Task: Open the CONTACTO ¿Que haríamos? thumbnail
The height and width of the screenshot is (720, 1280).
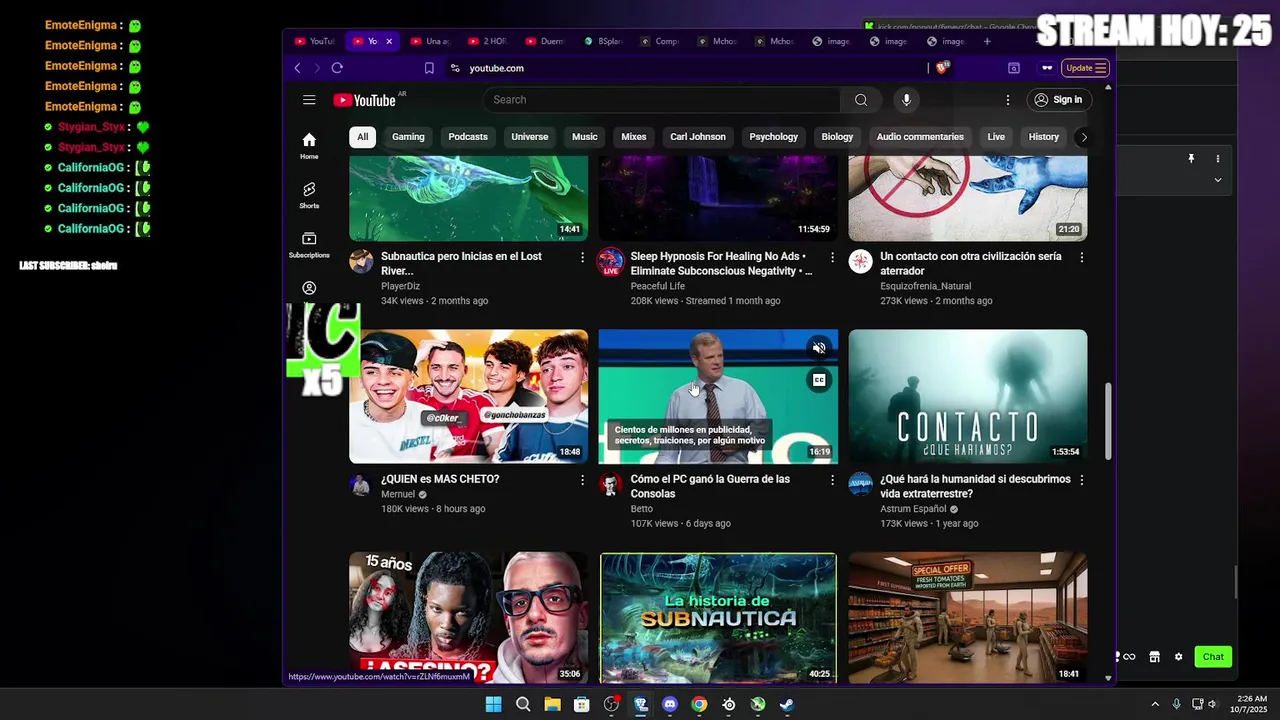Action: point(968,396)
